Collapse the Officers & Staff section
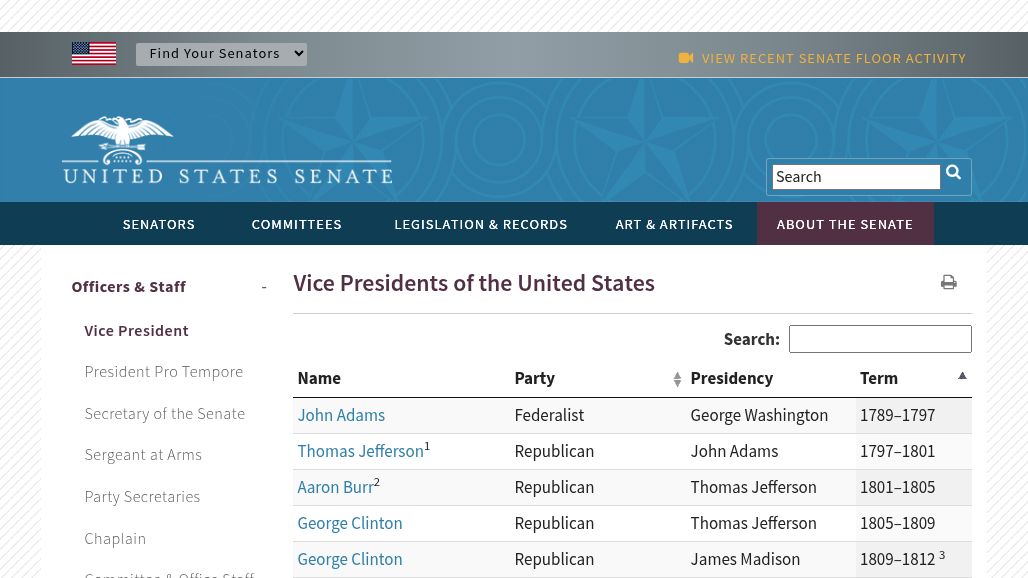1028x578 pixels. click(264, 287)
